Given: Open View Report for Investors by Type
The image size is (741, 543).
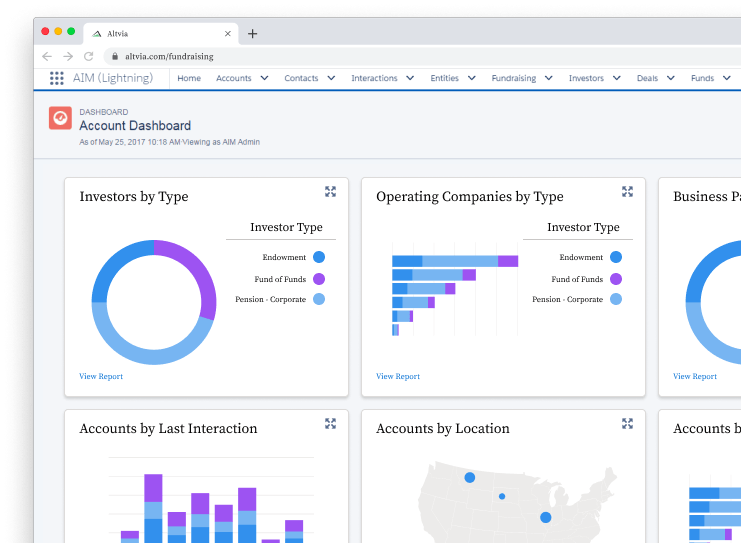Looking at the screenshot, I should [101, 376].
